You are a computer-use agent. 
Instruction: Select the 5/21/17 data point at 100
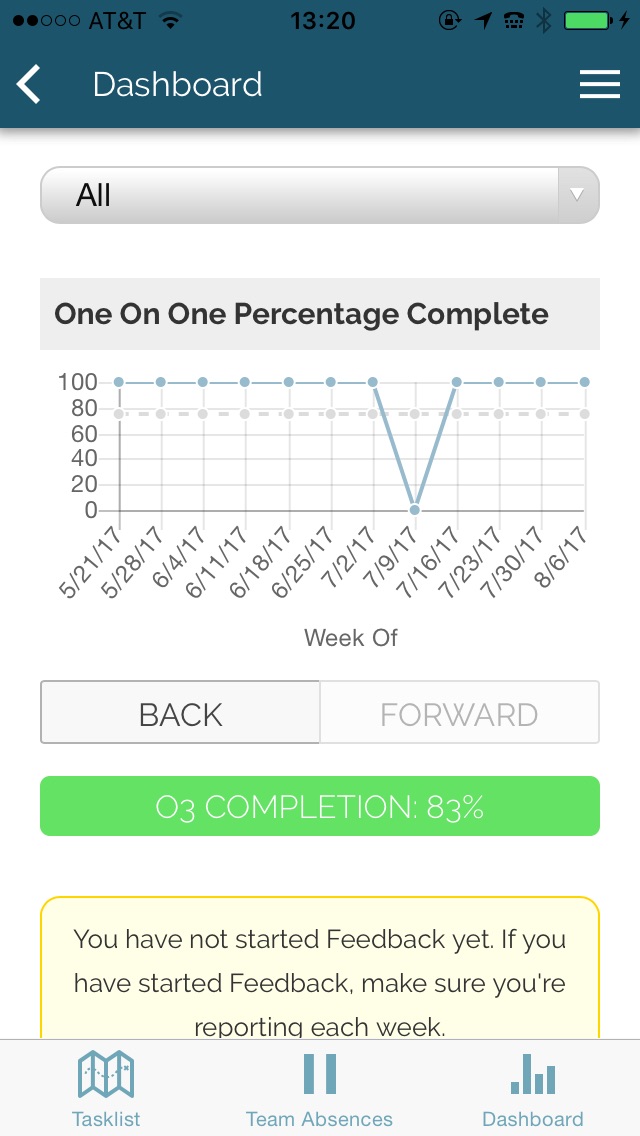tap(119, 382)
